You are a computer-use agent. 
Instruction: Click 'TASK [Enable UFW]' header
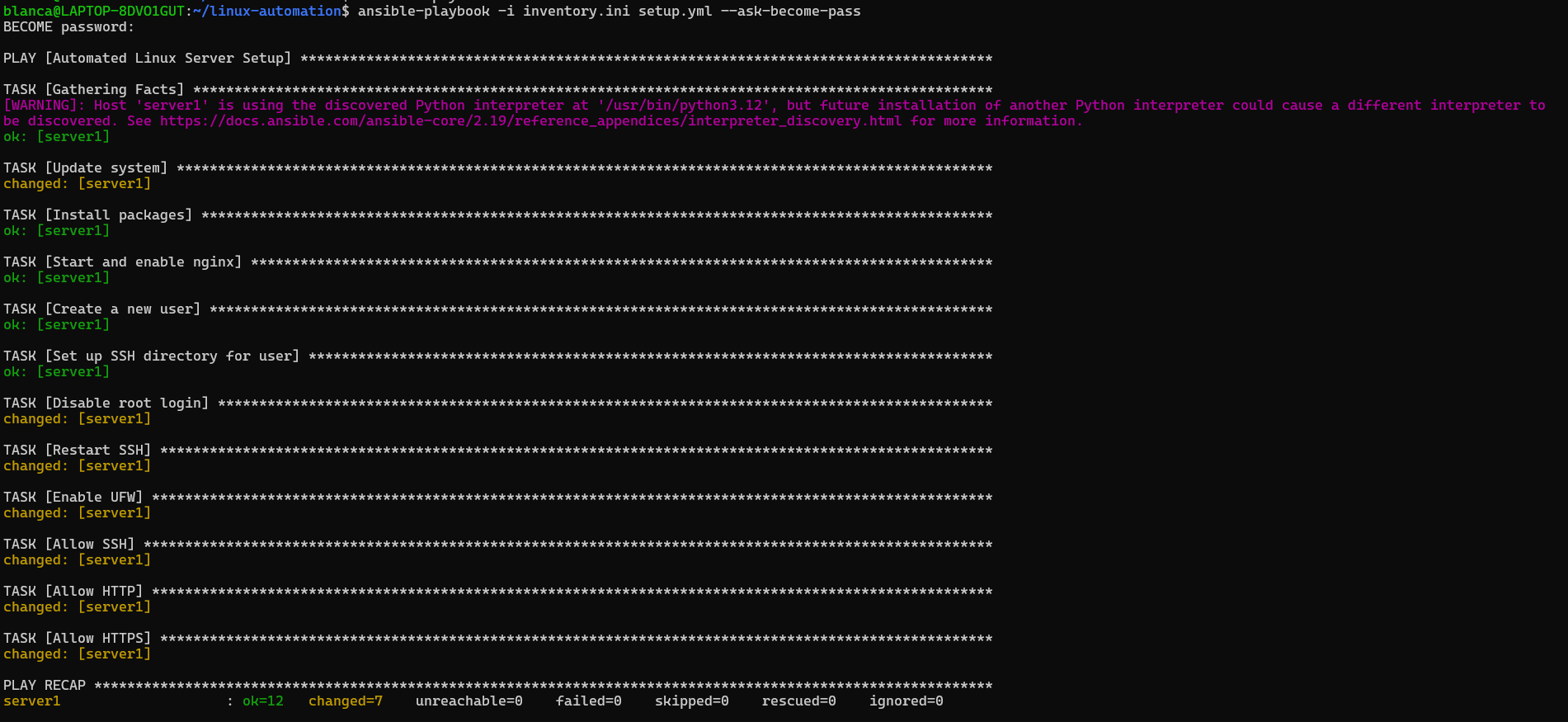click(73, 498)
